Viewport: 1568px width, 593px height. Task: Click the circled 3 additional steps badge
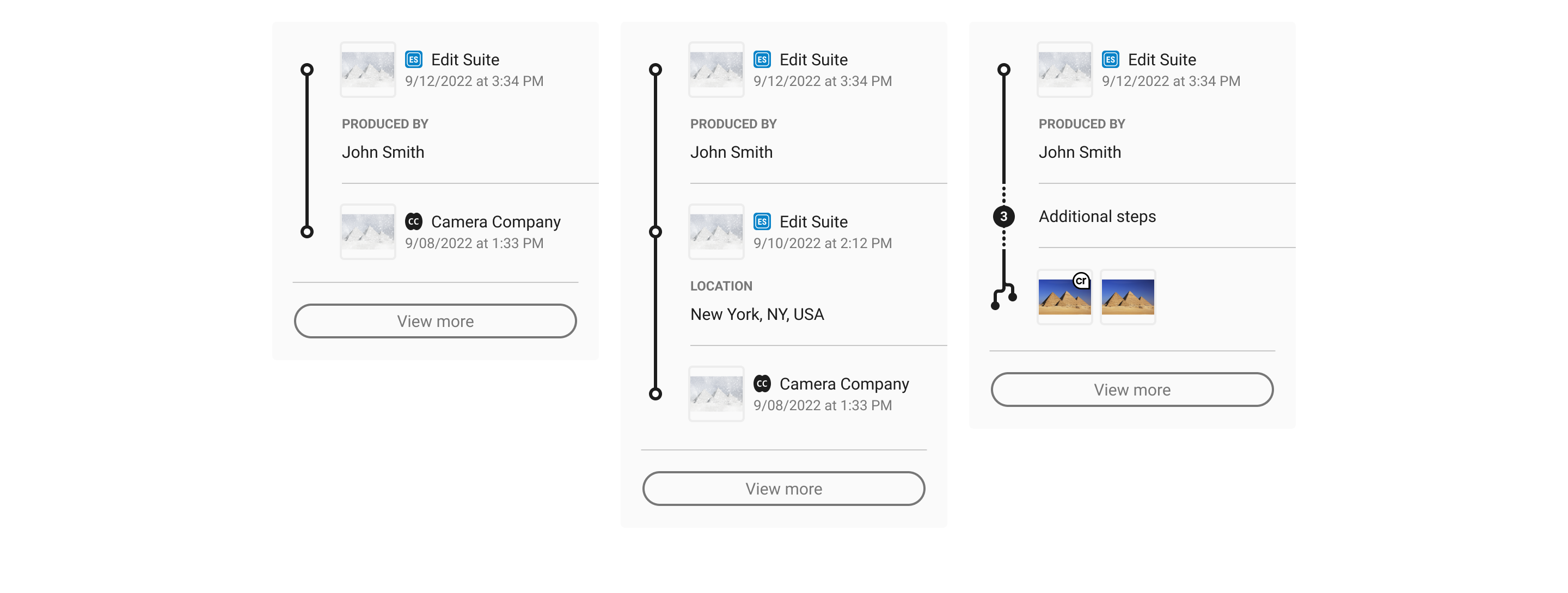[1003, 217]
